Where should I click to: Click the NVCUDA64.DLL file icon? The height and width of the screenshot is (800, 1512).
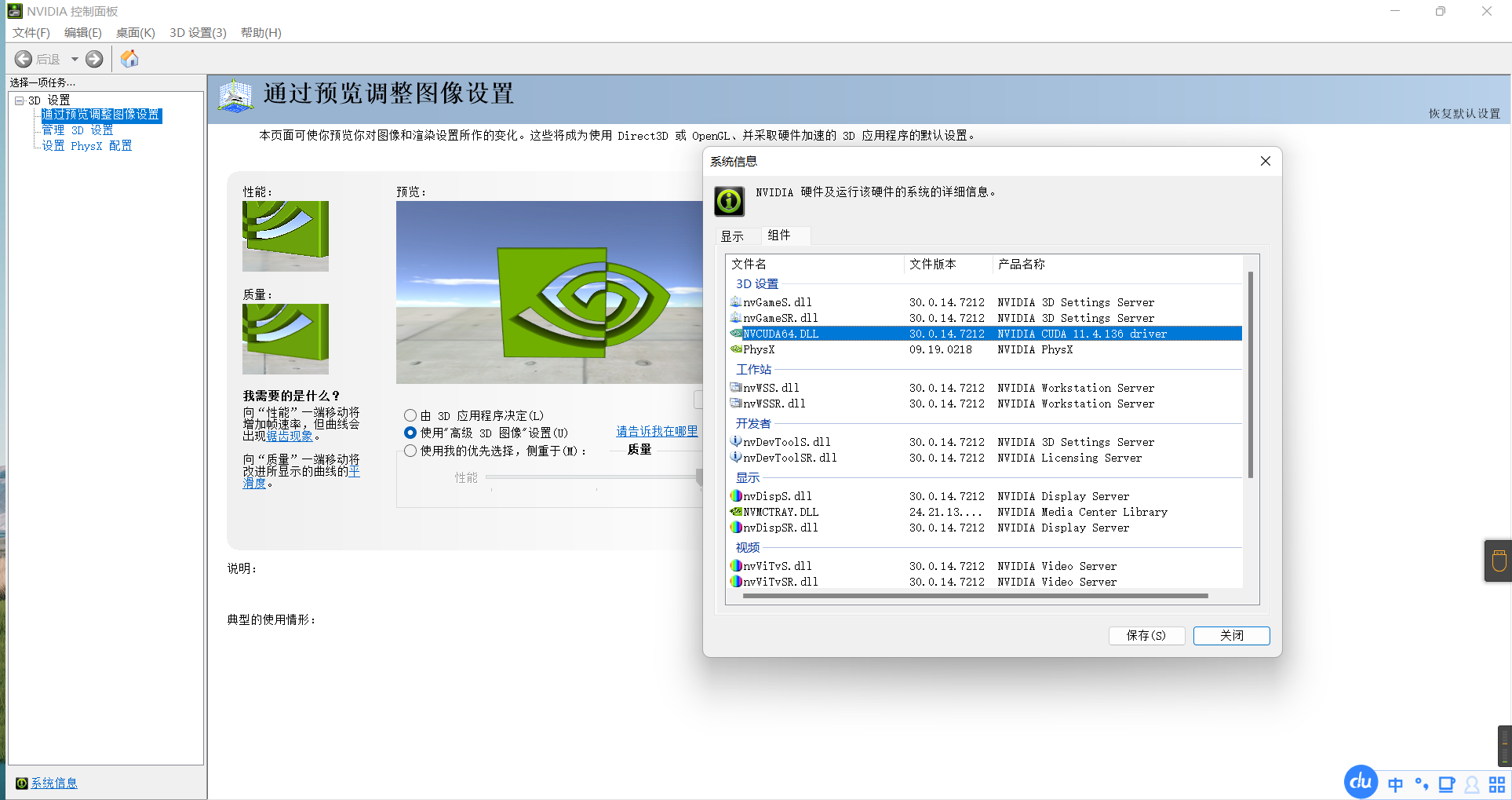tap(736, 333)
